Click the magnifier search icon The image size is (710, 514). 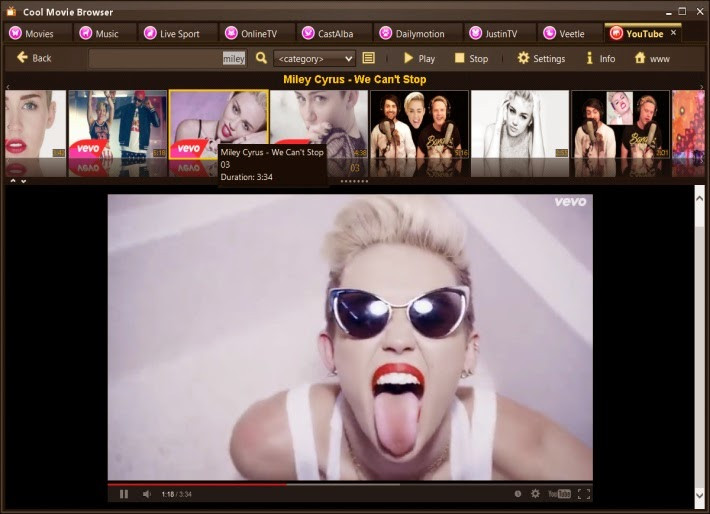[x=261, y=58]
